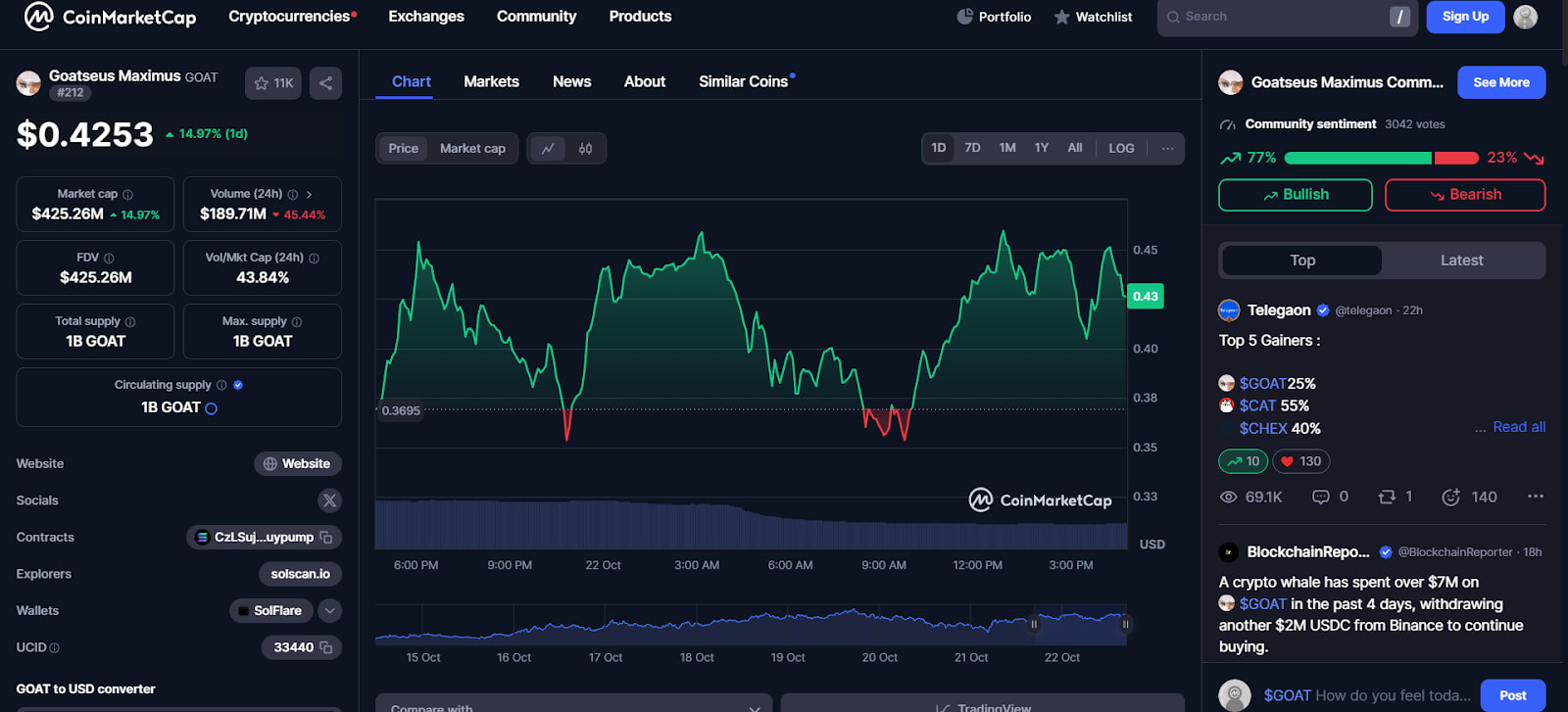Switch to Chart tab

pos(411,81)
